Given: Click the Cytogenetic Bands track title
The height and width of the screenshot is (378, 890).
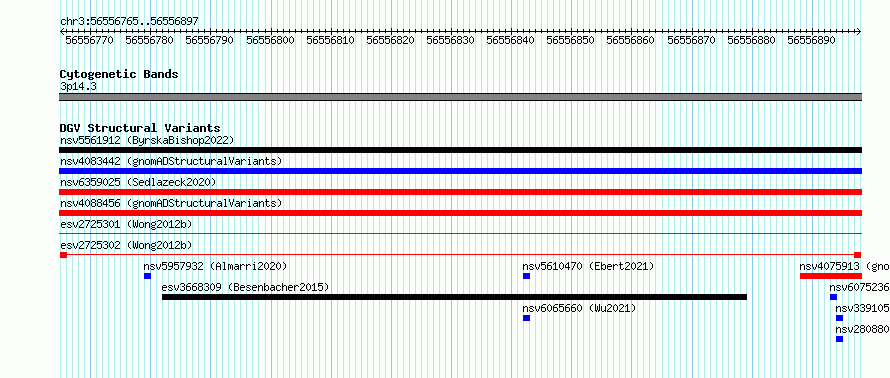Looking at the screenshot, I should (119, 74).
